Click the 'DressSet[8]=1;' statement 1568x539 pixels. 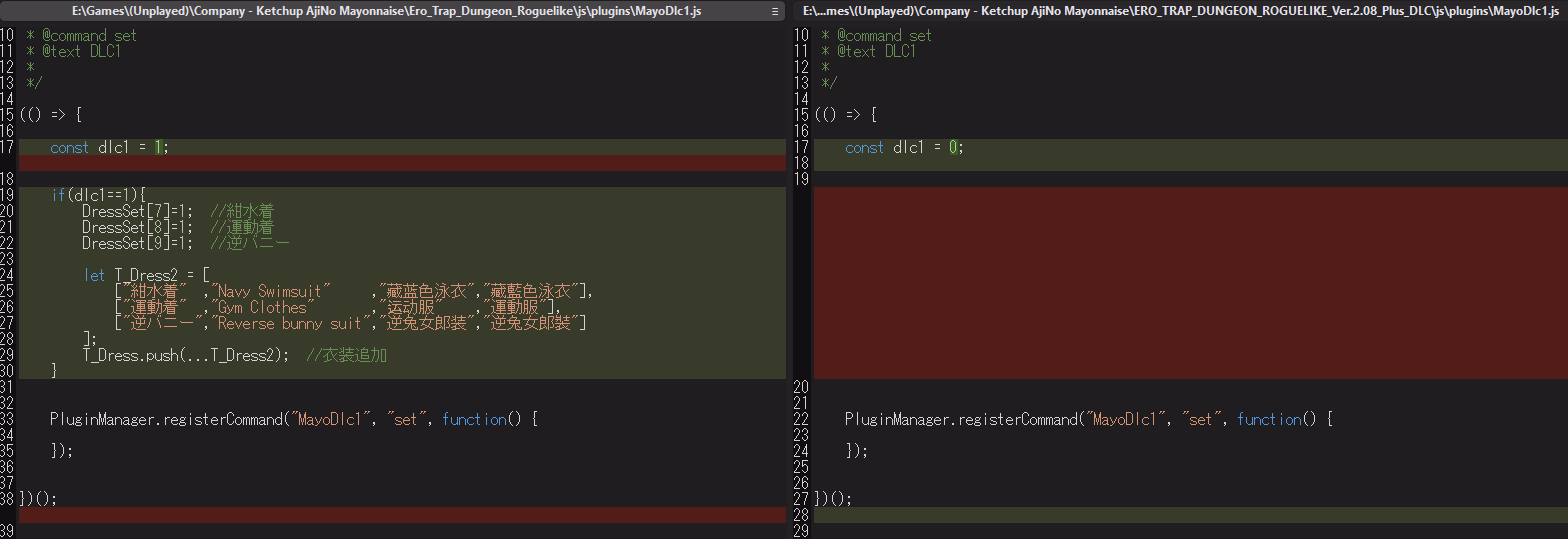coord(138,227)
